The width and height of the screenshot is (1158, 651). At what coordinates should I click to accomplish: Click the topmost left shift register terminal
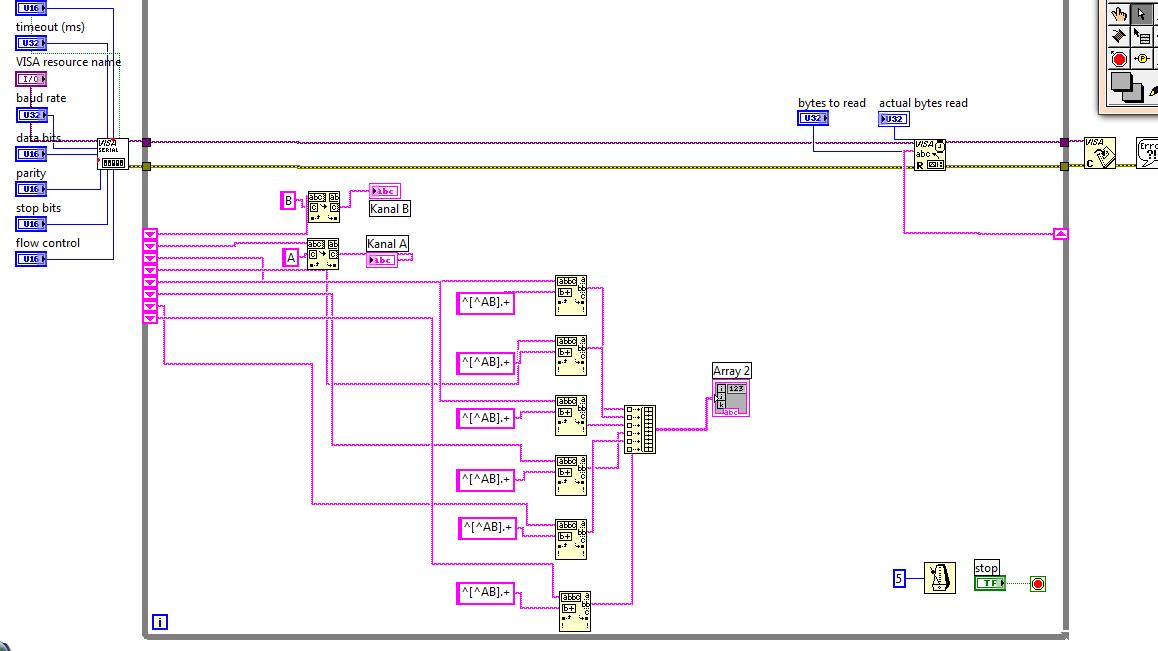(150, 234)
